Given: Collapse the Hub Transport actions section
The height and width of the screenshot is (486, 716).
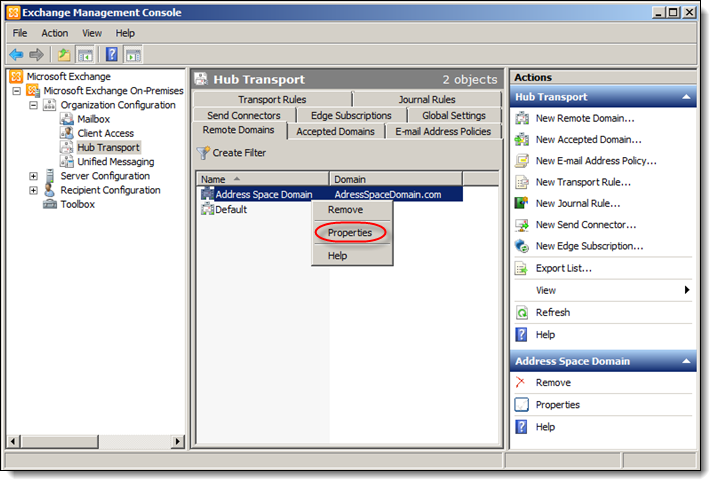Looking at the screenshot, I should pos(686,97).
